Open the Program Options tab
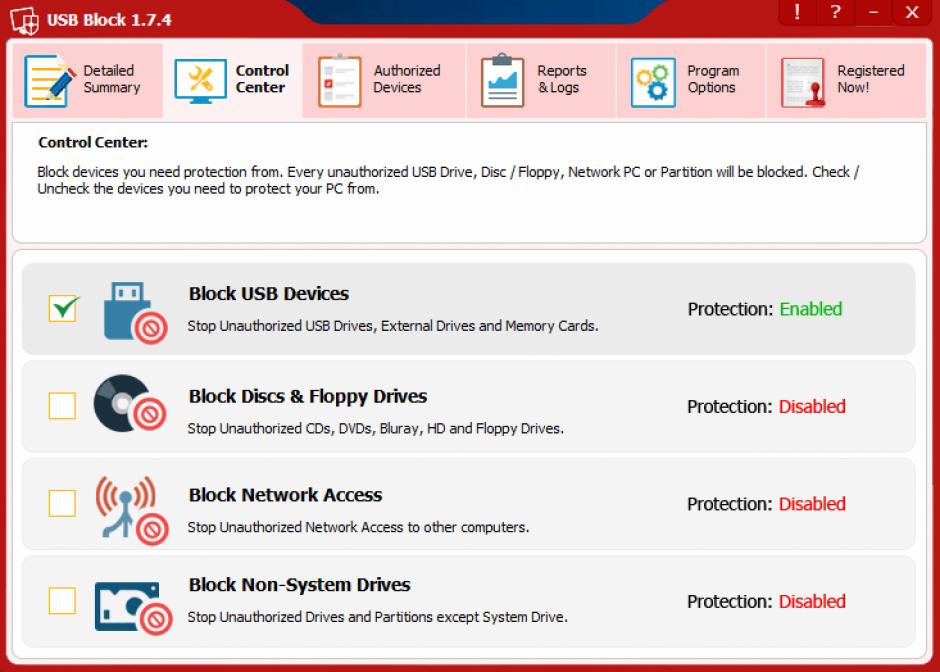Screen dimensions: 940x672 691,80
